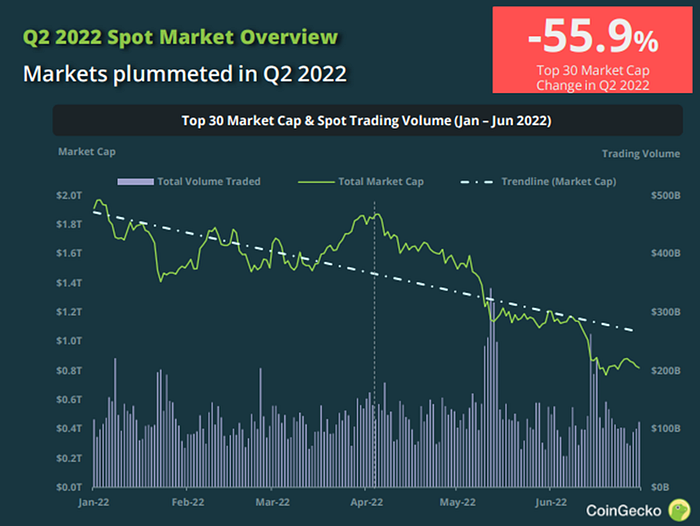The height and width of the screenshot is (526, 700).
Task: Click the Total Volume Traded legend swatch
Action: click(x=135, y=182)
